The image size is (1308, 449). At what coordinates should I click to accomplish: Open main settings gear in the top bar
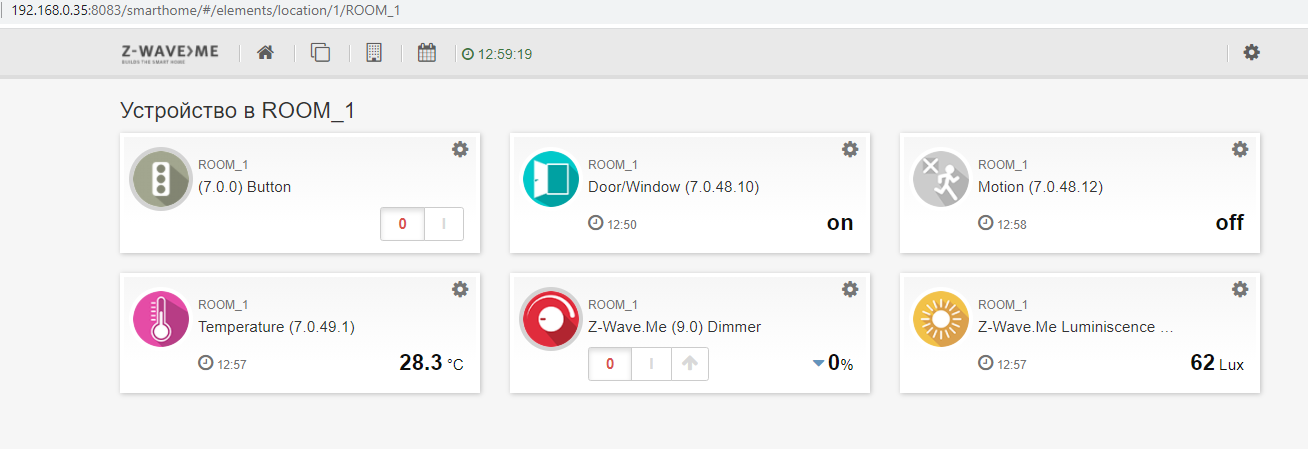(x=1251, y=52)
